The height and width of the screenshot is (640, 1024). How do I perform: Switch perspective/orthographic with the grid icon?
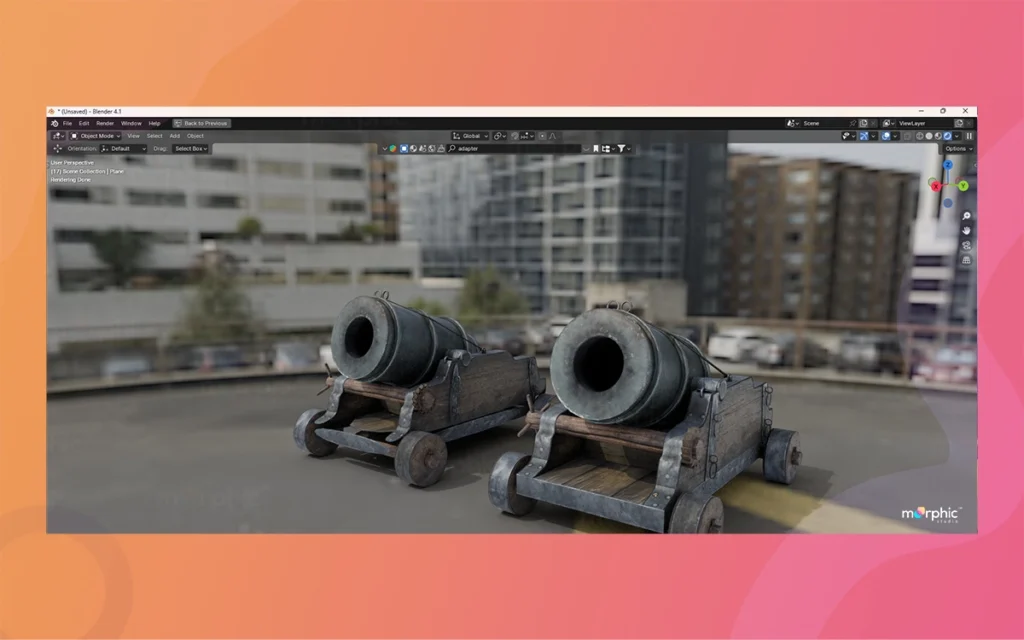967,260
